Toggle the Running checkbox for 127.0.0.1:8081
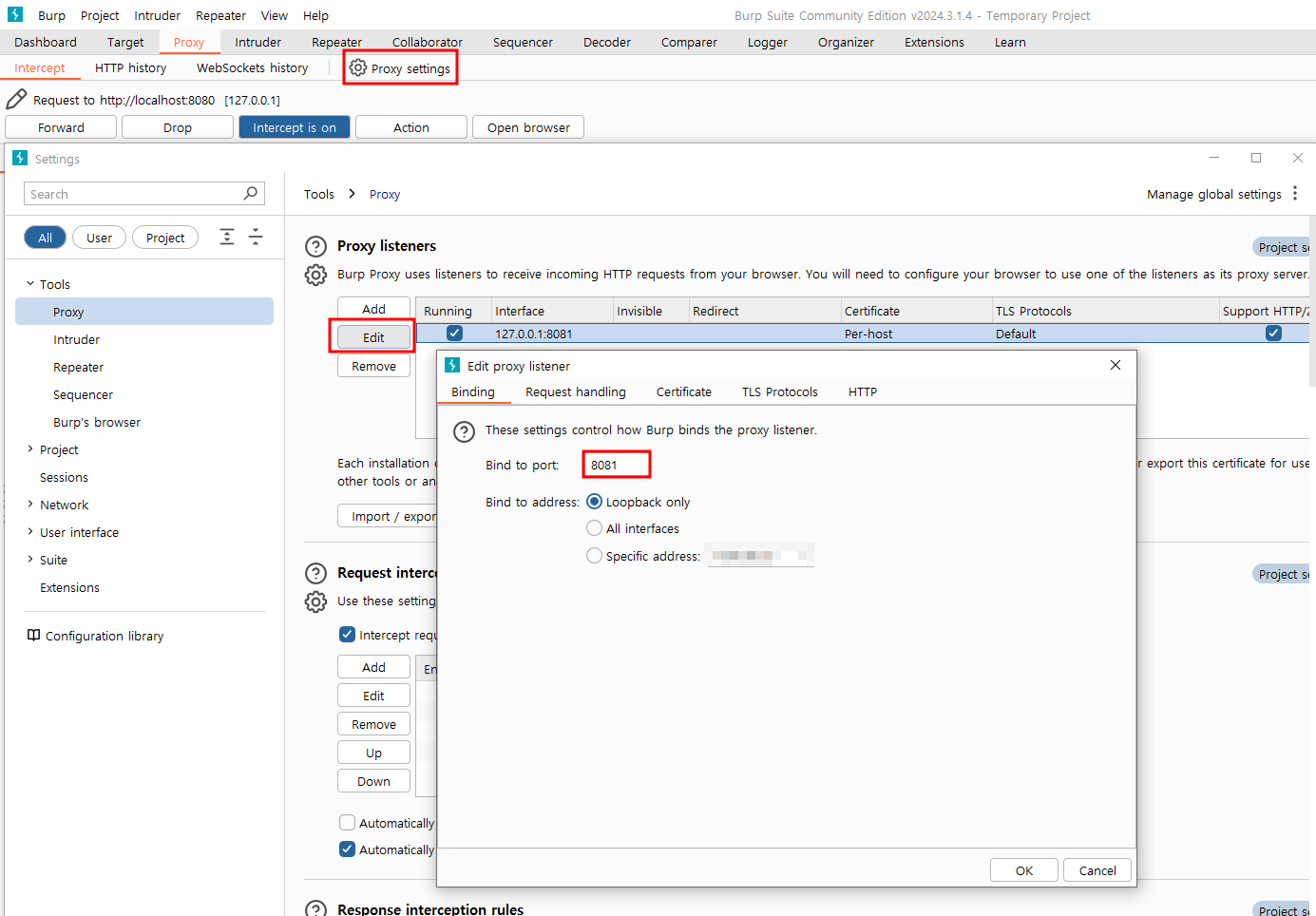Screen dimensions: 1316x916 pyautogui.click(x=454, y=333)
